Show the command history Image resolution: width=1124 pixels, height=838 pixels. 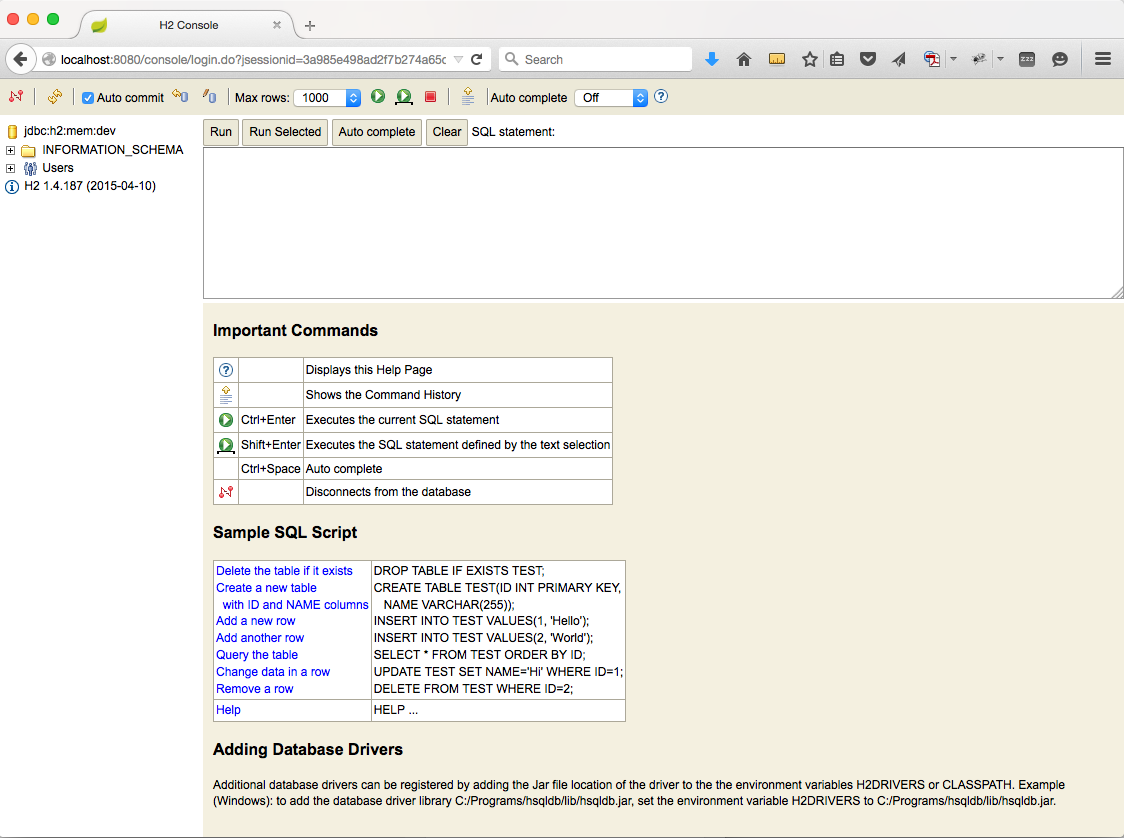pos(469,96)
